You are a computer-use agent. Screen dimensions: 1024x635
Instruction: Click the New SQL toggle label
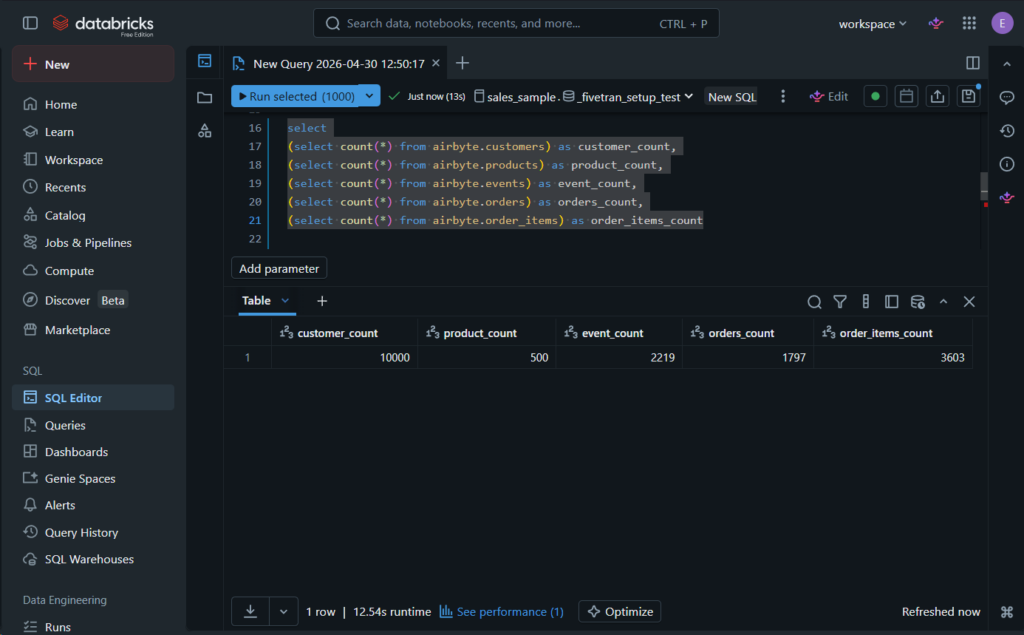pyautogui.click(x=732, y=97)
